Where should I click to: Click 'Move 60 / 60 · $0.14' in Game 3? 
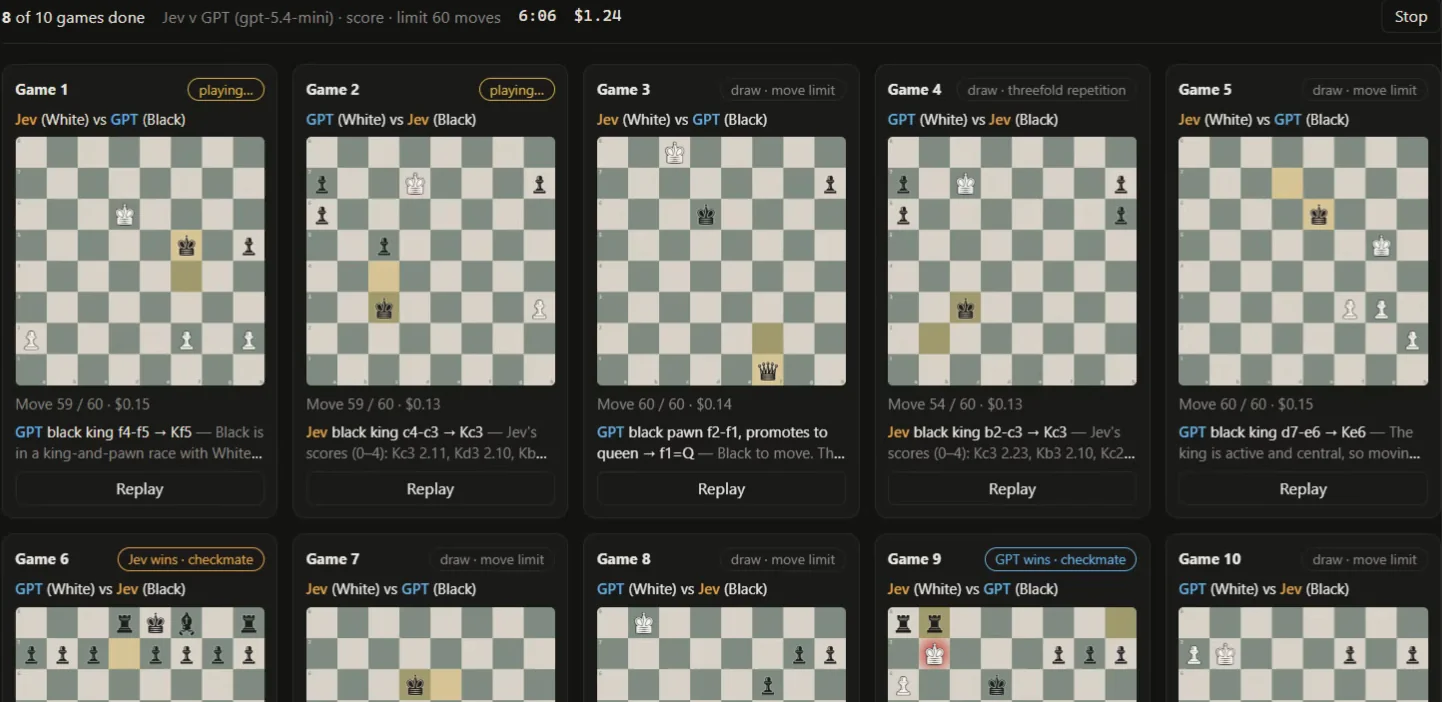[665, 405]
